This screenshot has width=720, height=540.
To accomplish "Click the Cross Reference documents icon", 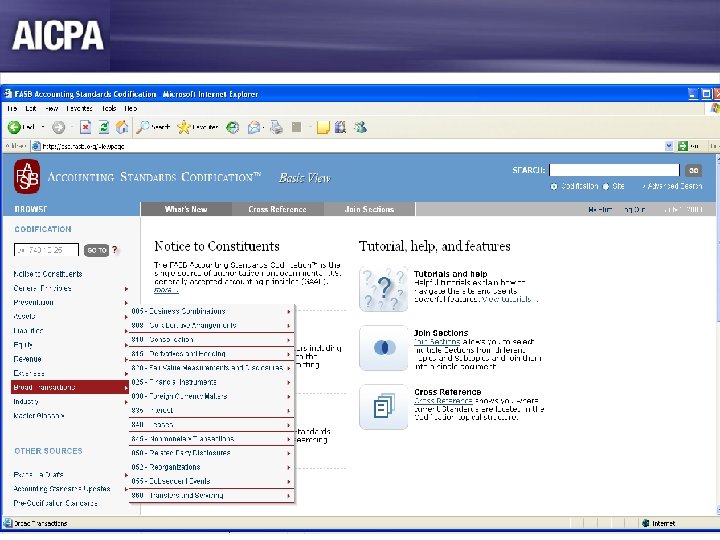I will [x=383, y=407].
